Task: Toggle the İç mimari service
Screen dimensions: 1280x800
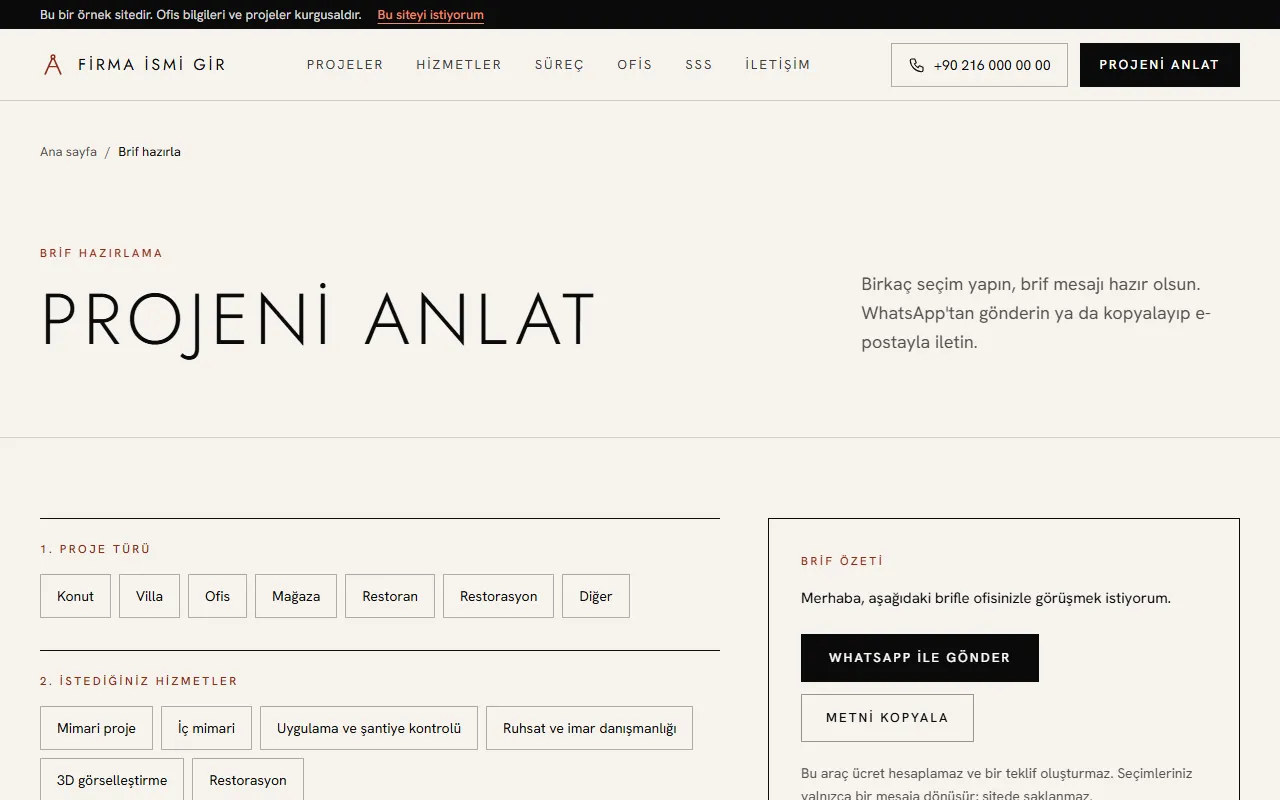Action: pos(206,728)
